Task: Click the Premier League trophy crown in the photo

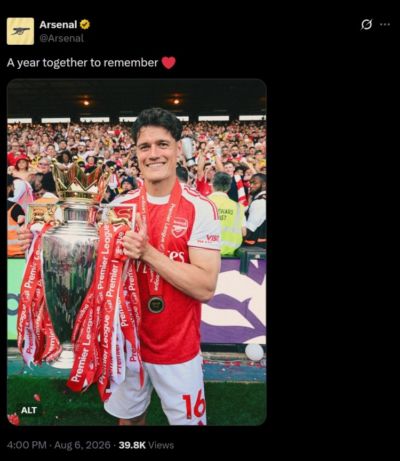Action: click(79, 178)
